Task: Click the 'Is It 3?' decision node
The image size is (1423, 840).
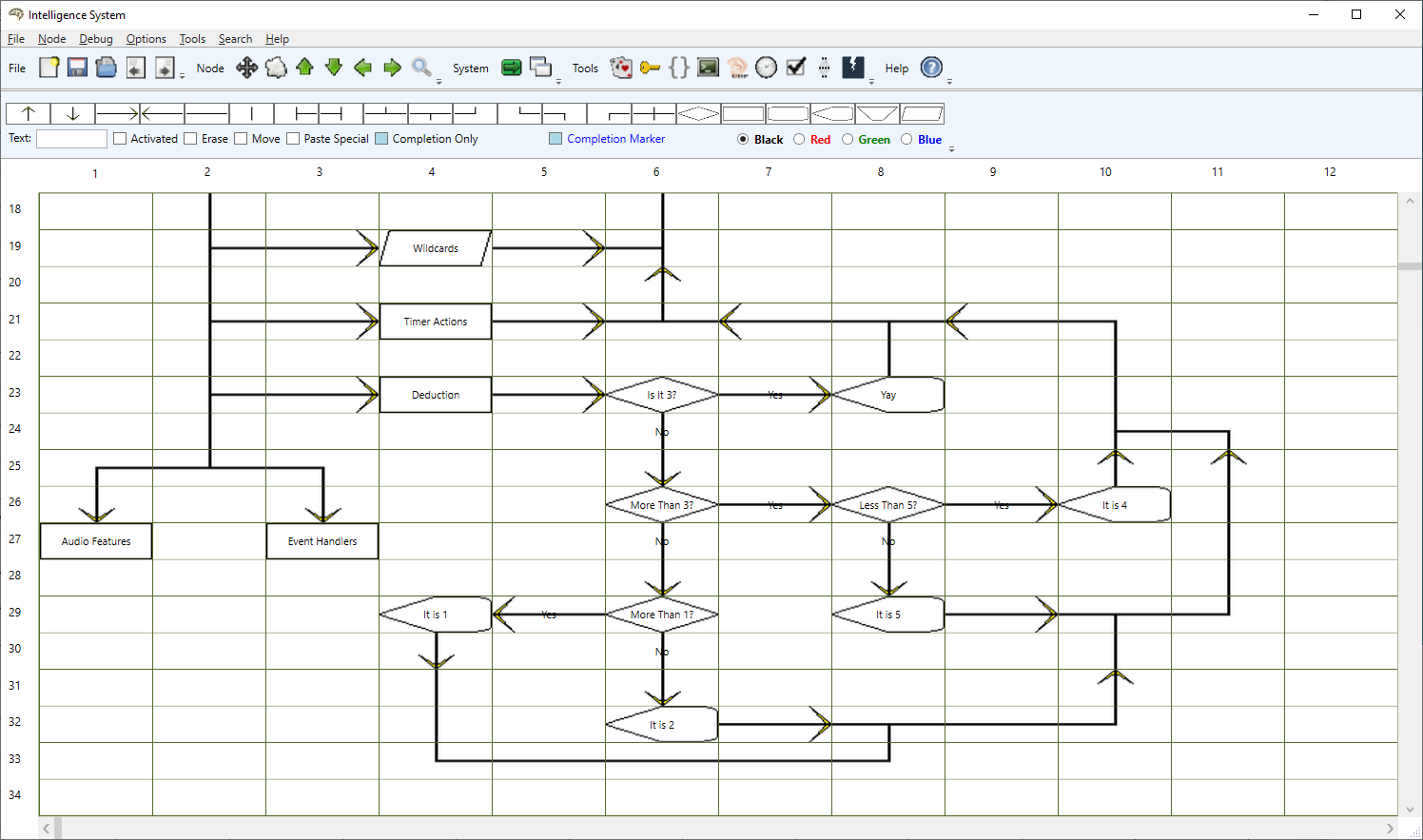Action: 662,395
